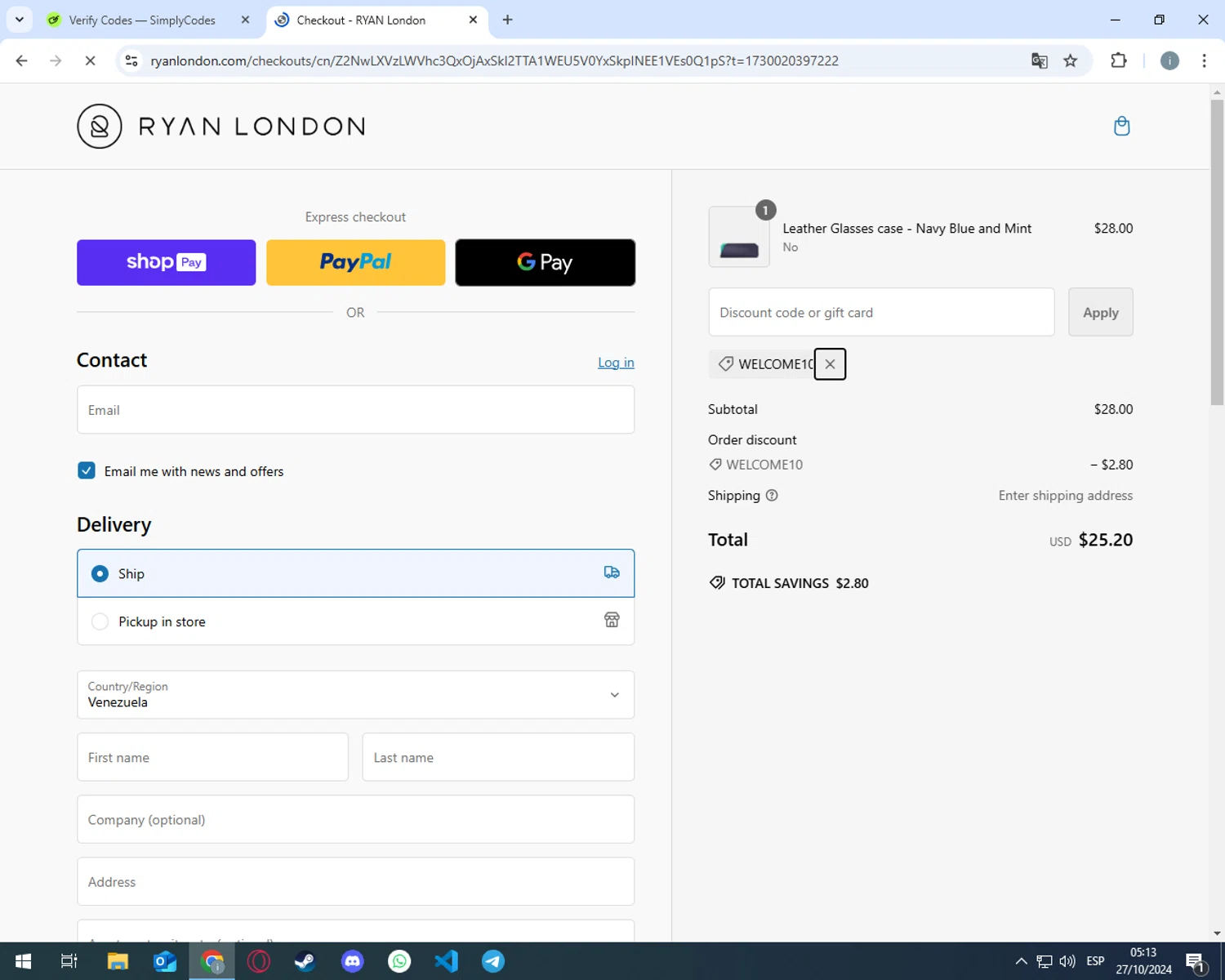Click the Last name field
The height and width of the screenshot is (980, 1225).
498,757
